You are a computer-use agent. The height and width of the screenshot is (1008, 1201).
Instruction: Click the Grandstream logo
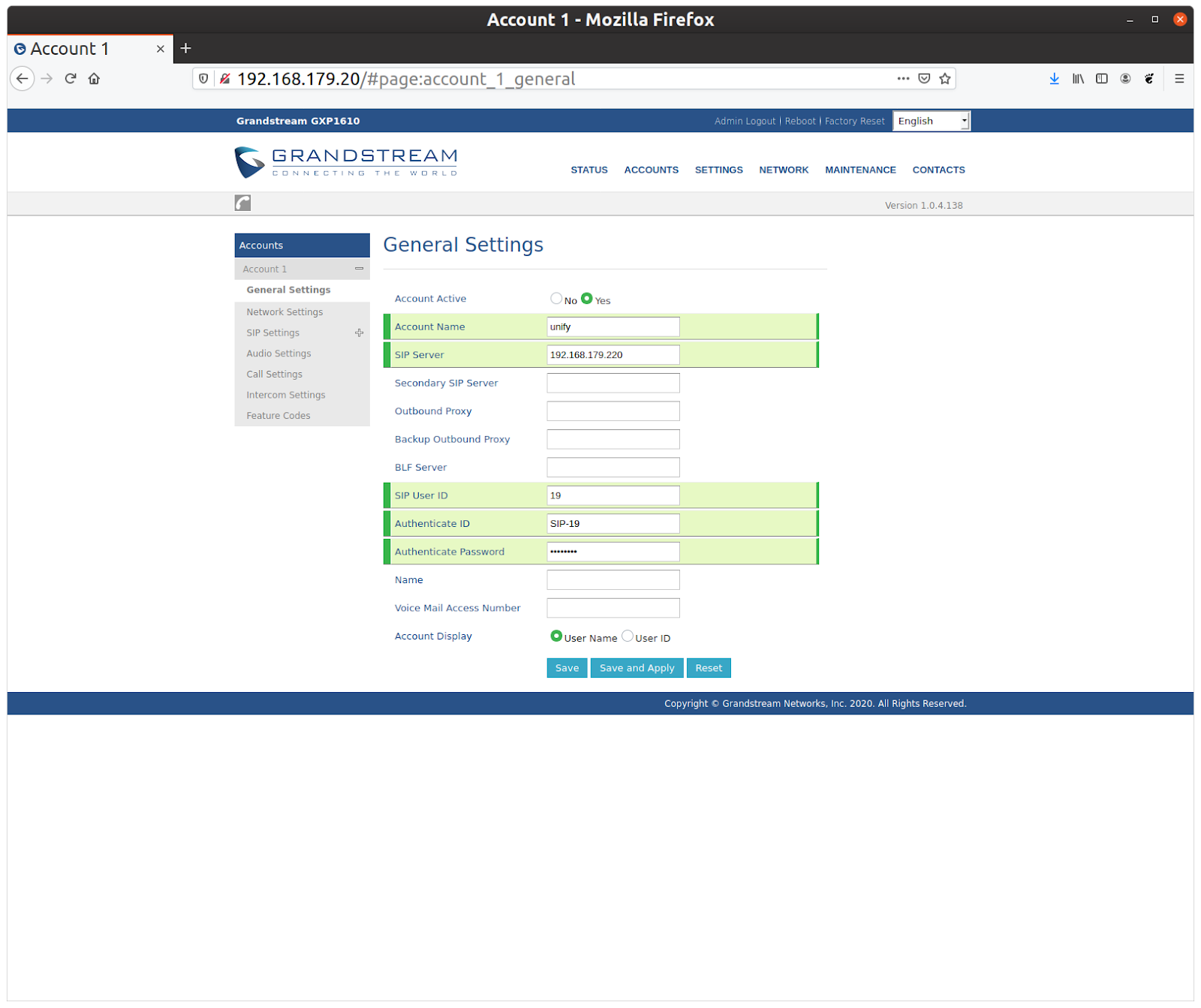pyautogui.click(x=346, y=162)
